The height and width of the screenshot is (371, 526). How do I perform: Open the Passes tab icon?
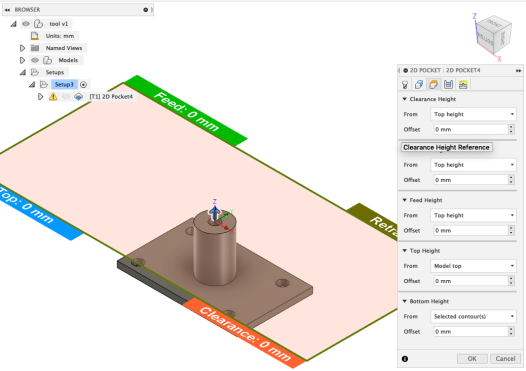pos(448,85)
